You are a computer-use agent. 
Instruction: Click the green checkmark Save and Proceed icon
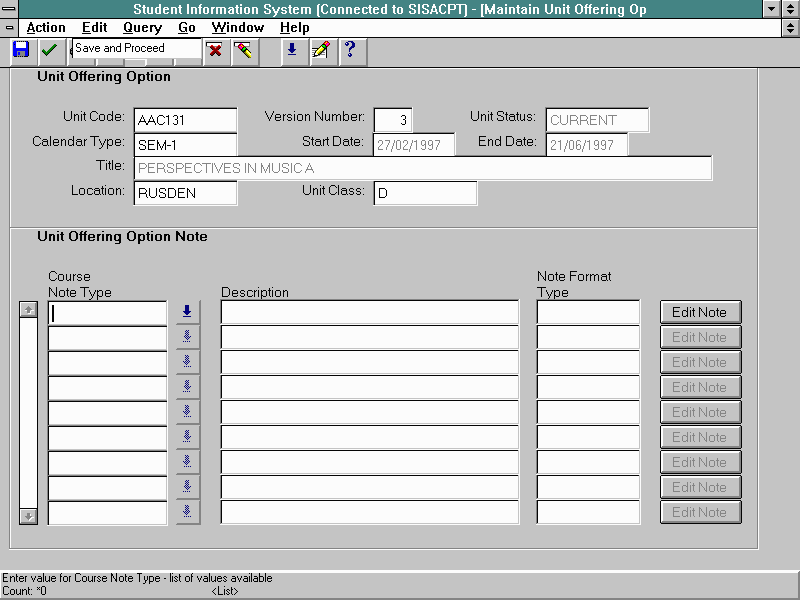[50, 50]
